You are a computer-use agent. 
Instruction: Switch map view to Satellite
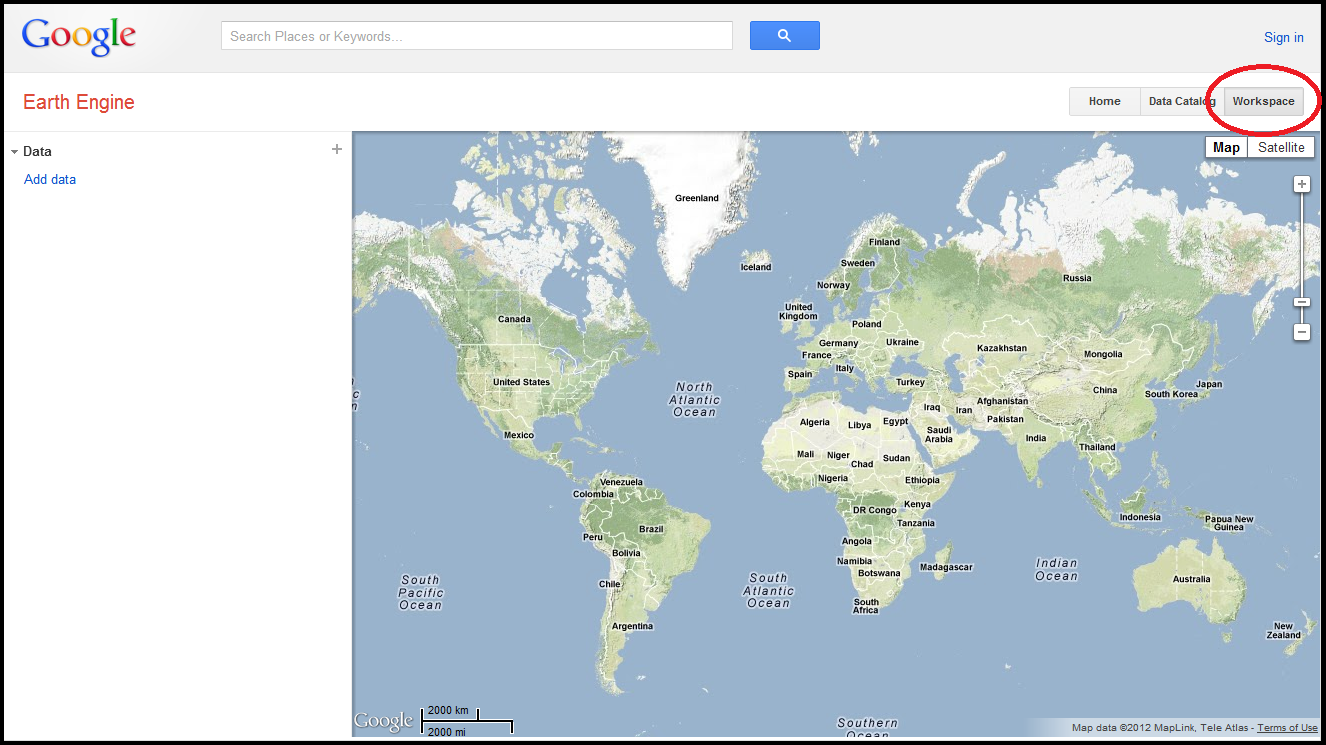point(1281,147)
